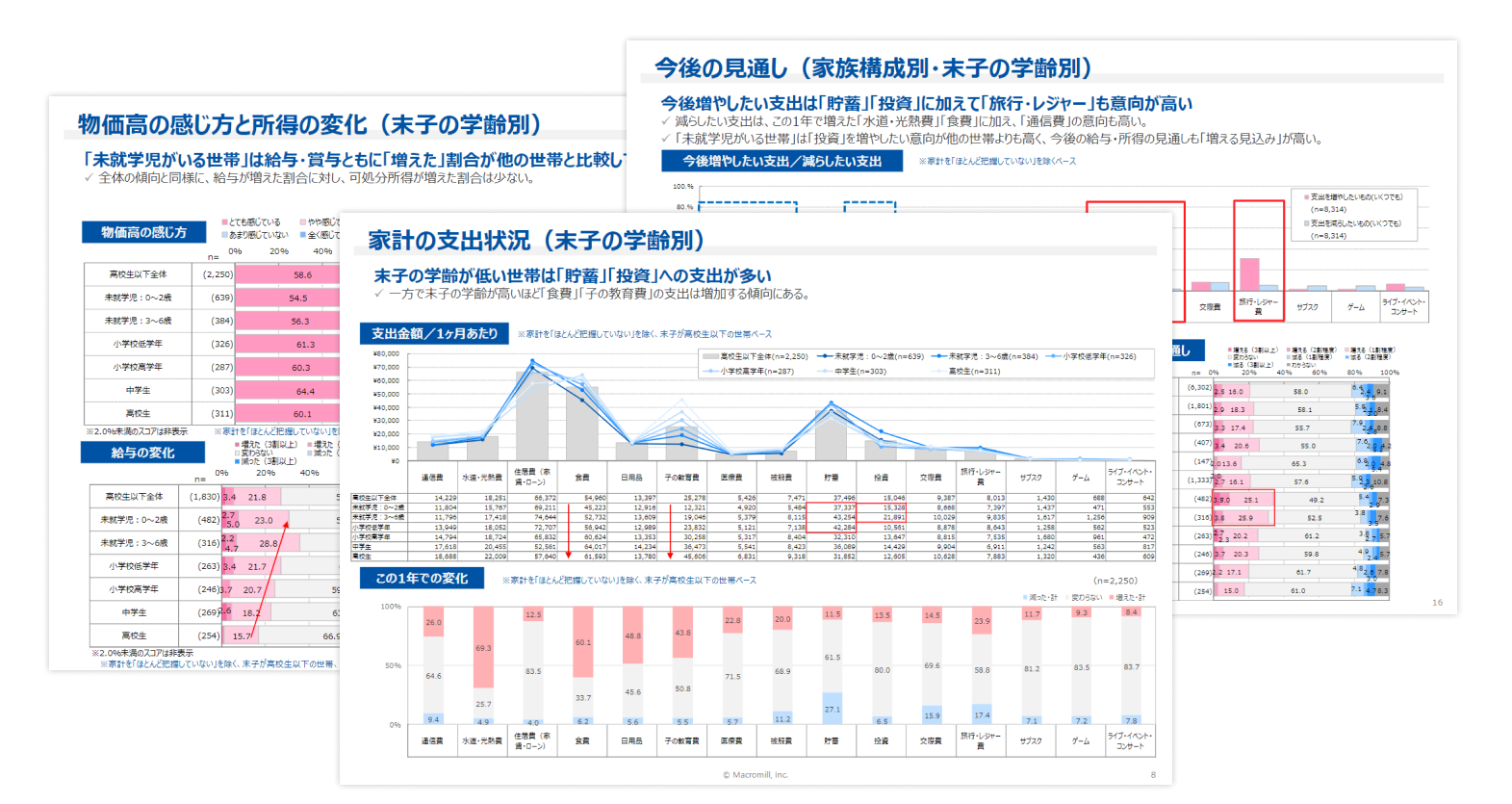Viewport: 1512px width, 804px height.
Task: Click the page number 16 on the right slide
Action: 1437,603
